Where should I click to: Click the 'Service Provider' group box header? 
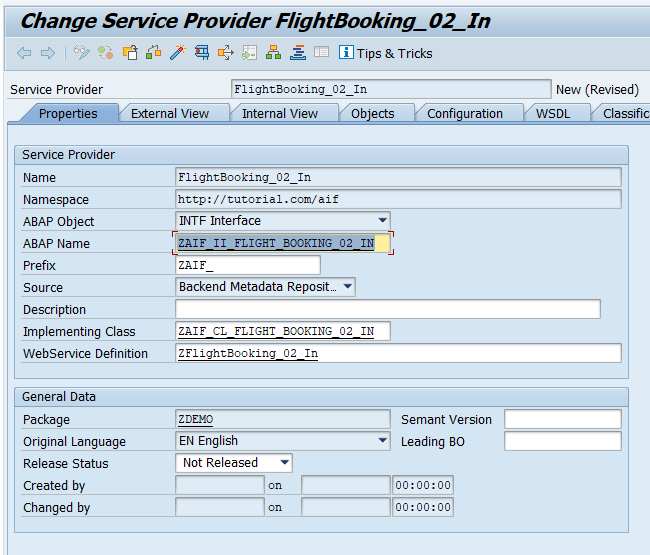[x=68, y=155]
